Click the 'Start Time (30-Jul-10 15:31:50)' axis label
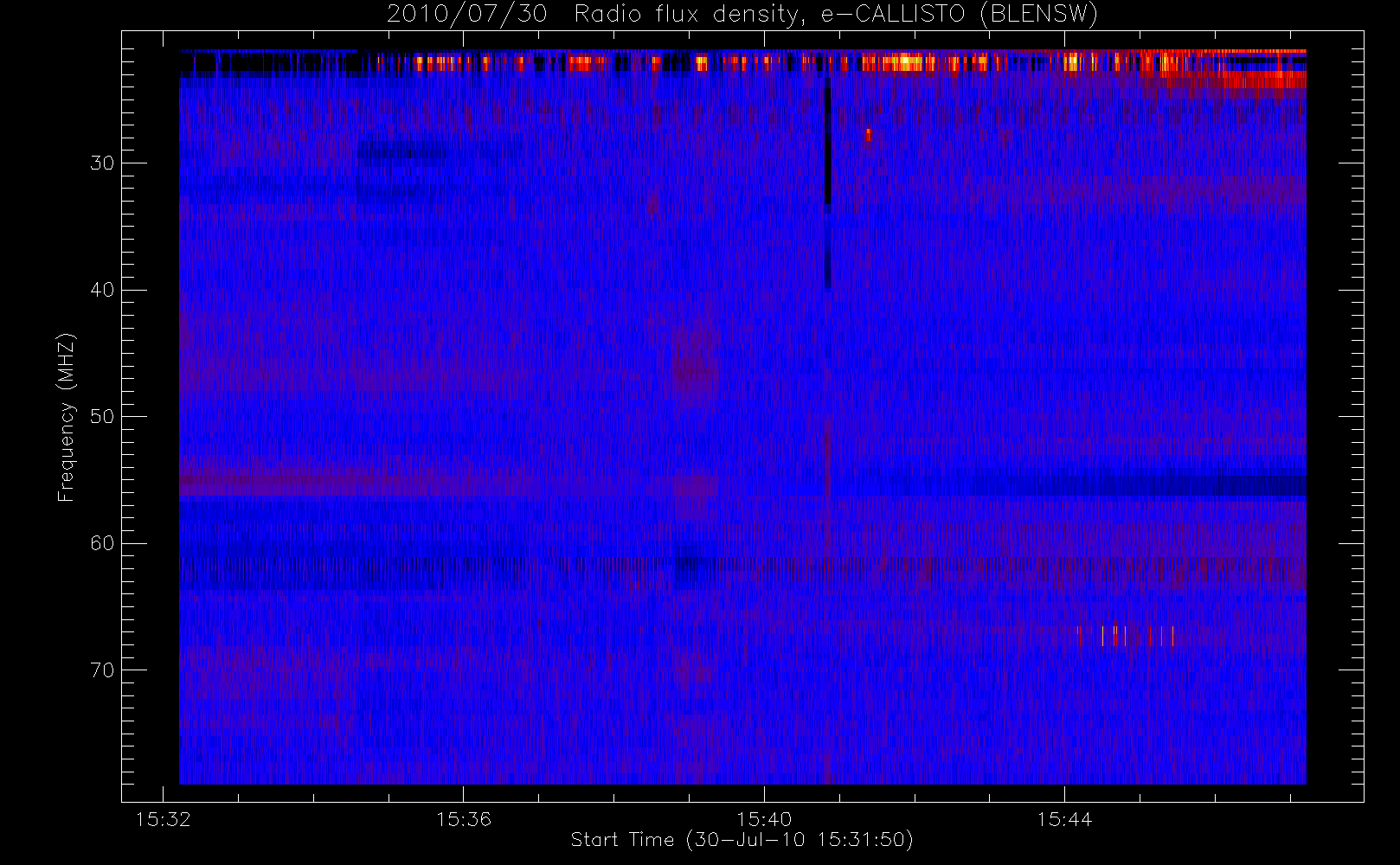Image resolution: width=1400 pixels, height=865 pixels. (x=742, y=840)
